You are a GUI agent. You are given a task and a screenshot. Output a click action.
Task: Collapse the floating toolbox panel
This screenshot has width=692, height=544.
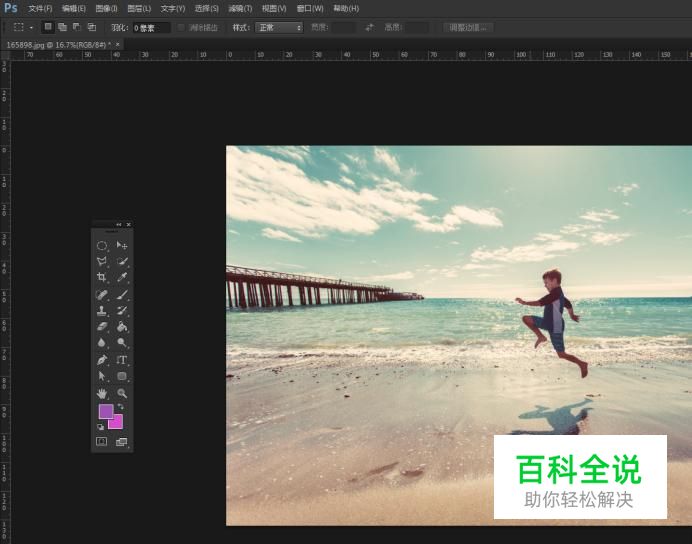[x=119, y=224]
